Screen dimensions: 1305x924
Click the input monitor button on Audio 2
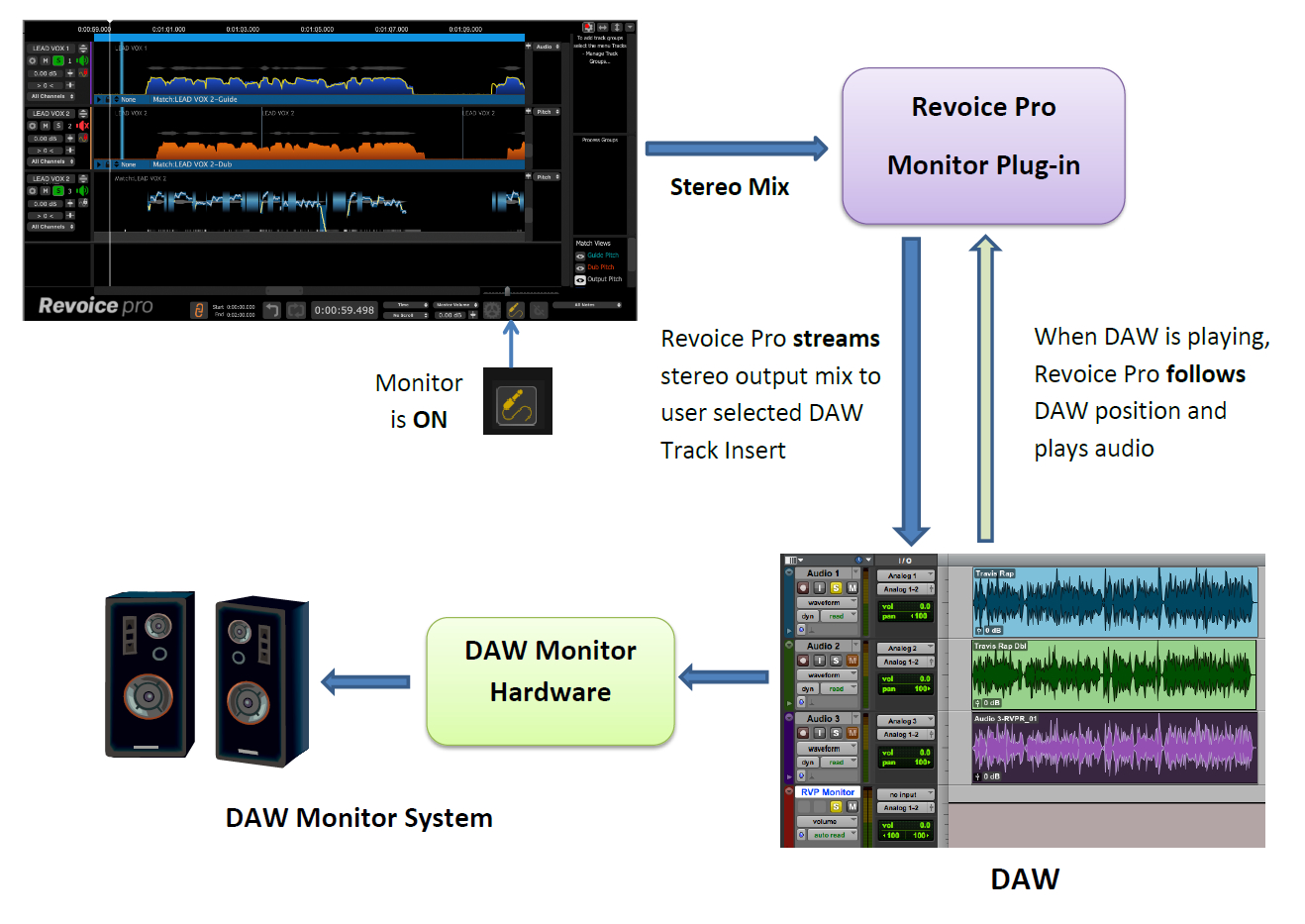pos(819,661)
